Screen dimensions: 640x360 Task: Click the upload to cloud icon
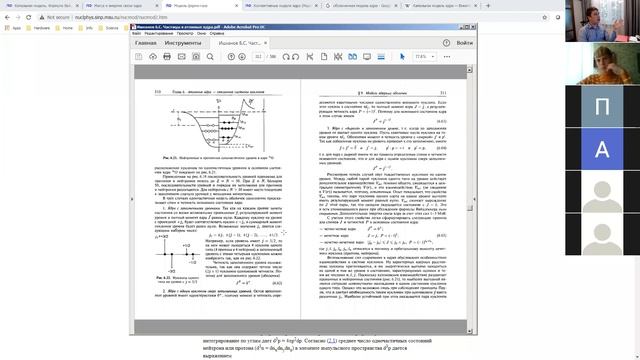coord(153,57)
